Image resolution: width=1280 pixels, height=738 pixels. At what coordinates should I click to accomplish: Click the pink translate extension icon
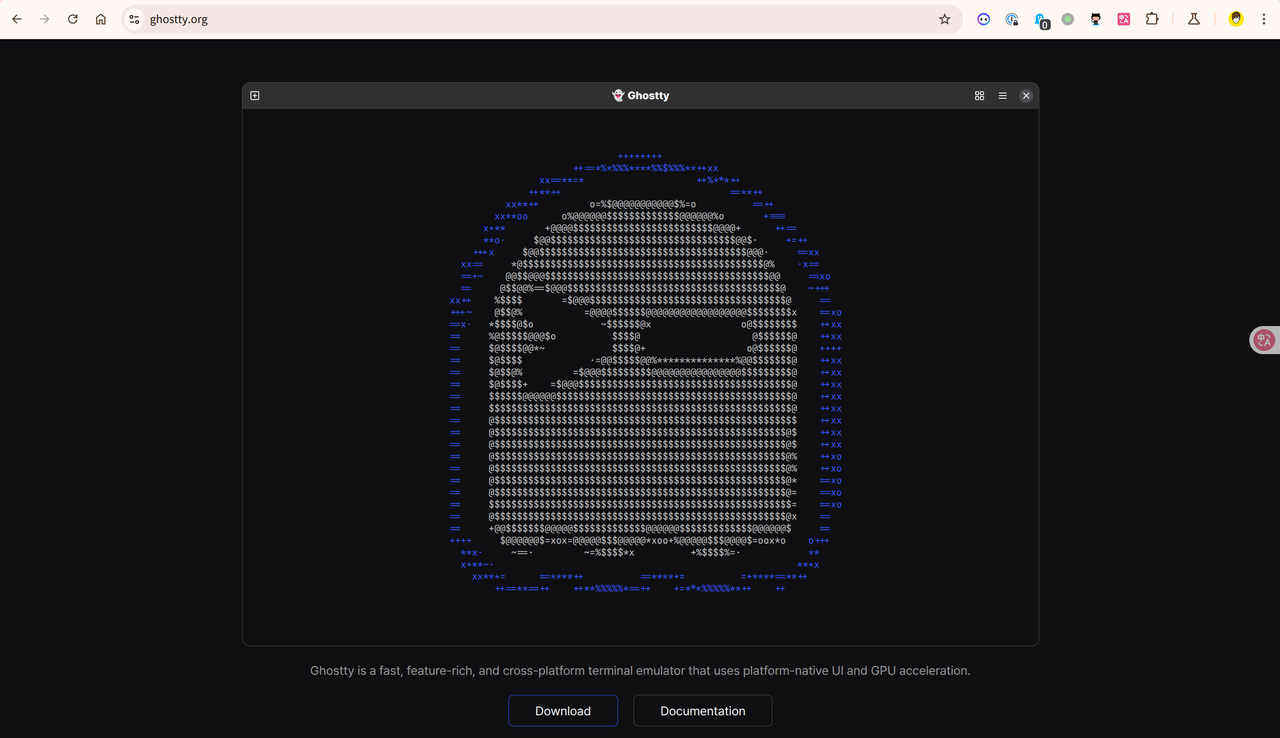(1124, 19)
